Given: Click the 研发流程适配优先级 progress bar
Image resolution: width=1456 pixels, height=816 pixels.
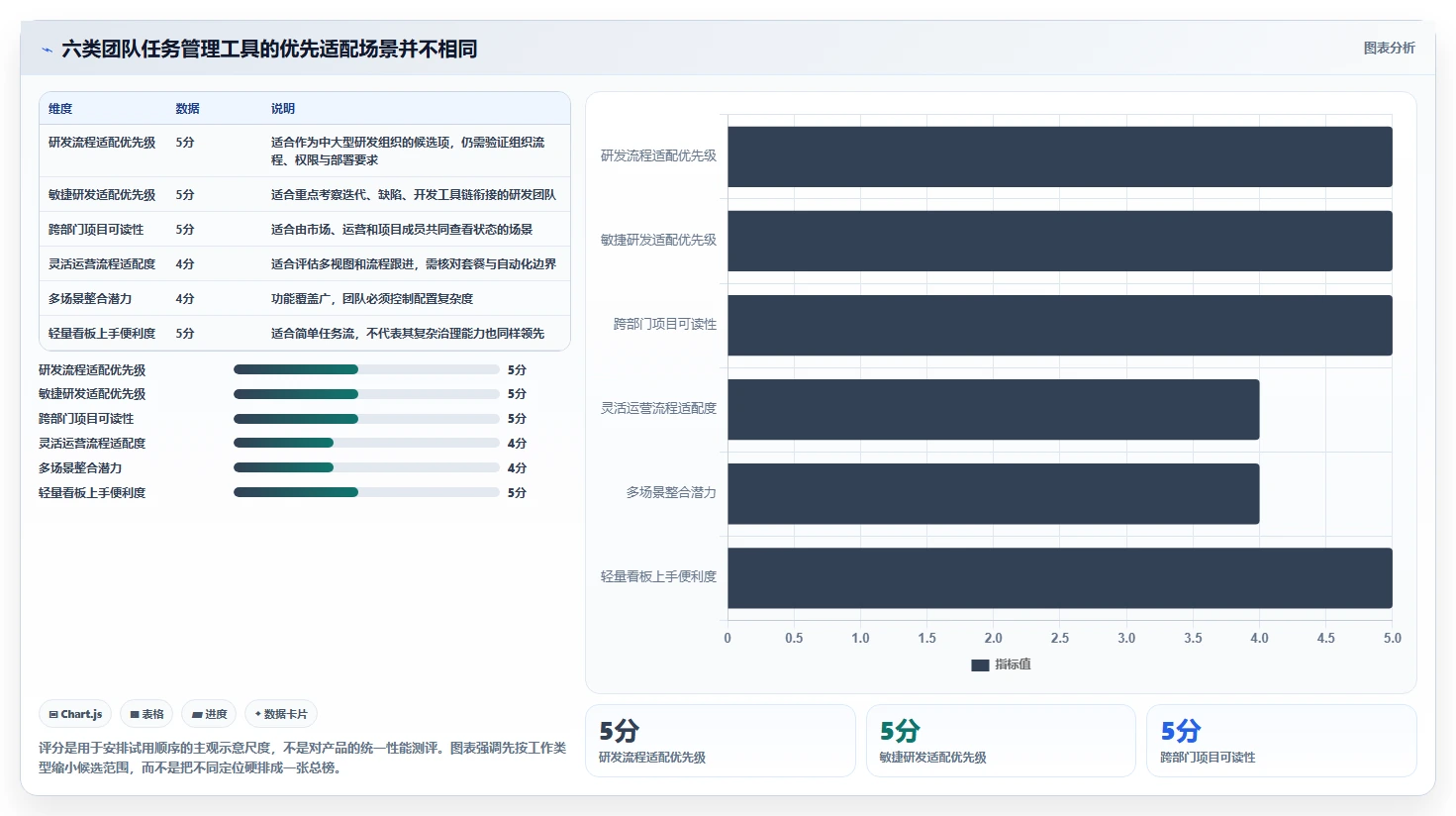Looking at the screenshot, I should point(366,369).
